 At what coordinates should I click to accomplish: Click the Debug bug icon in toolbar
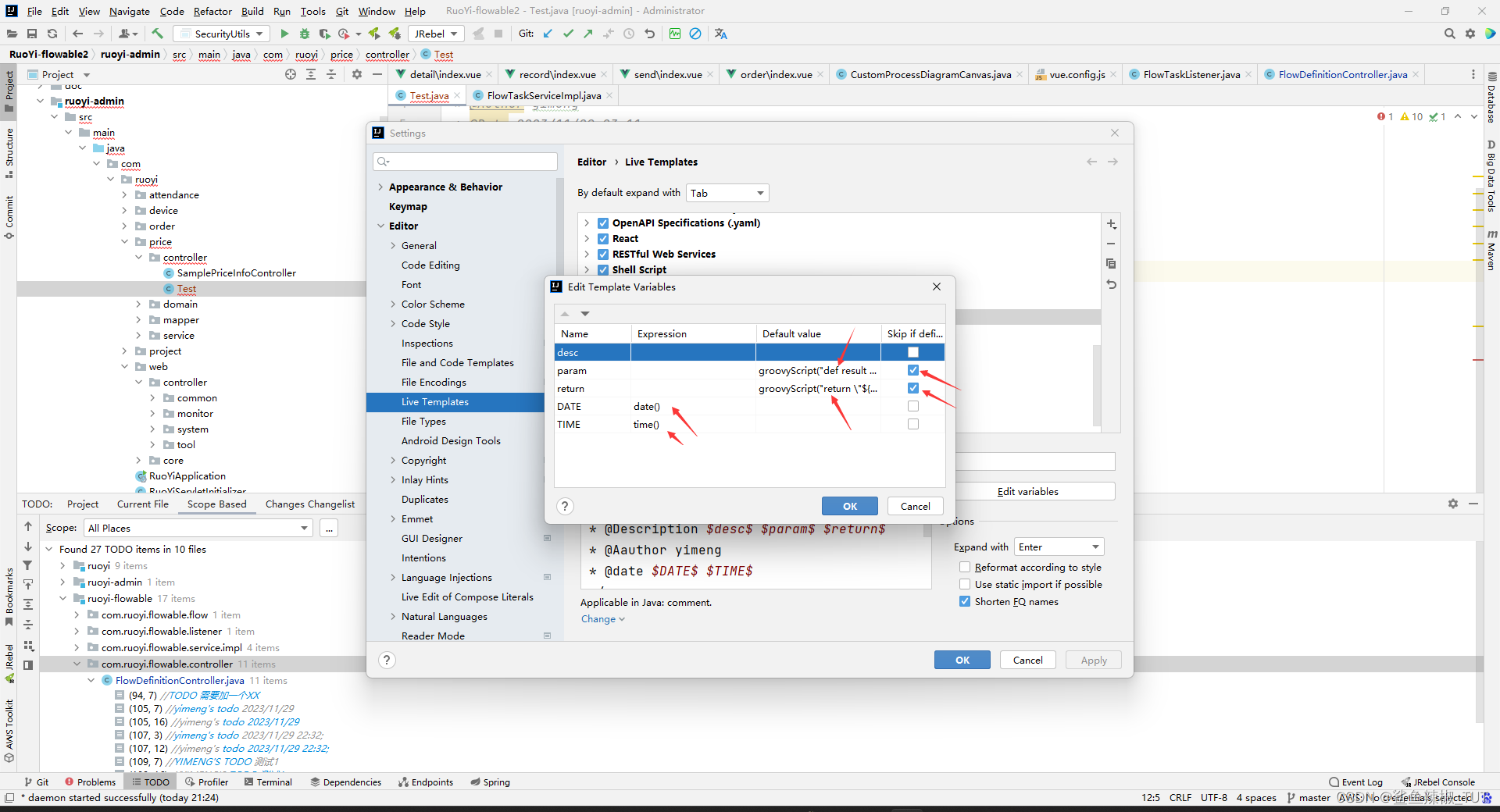(305, 34)
